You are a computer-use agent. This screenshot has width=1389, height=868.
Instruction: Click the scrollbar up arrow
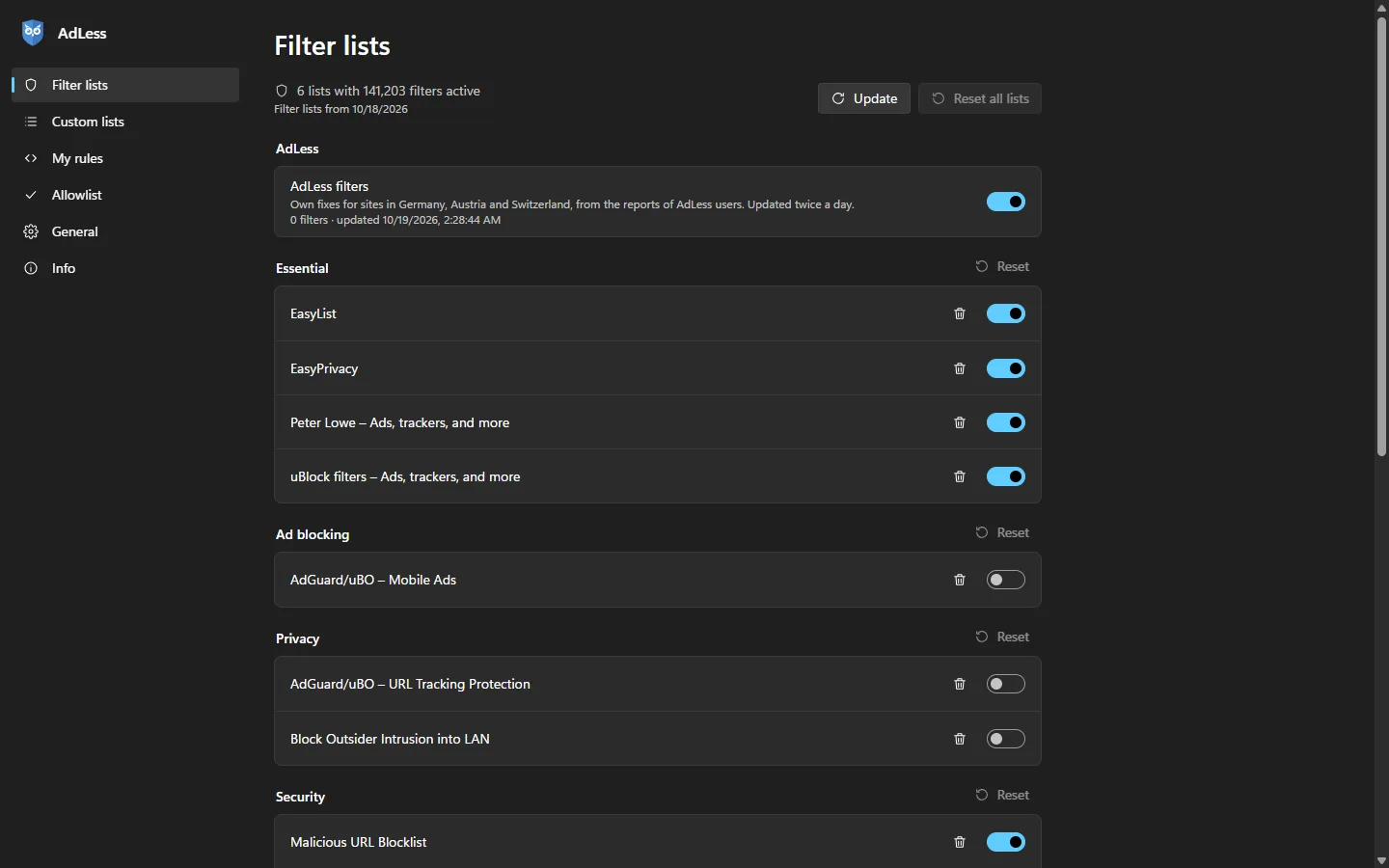pyautogui.click(x=1381, y=8)
